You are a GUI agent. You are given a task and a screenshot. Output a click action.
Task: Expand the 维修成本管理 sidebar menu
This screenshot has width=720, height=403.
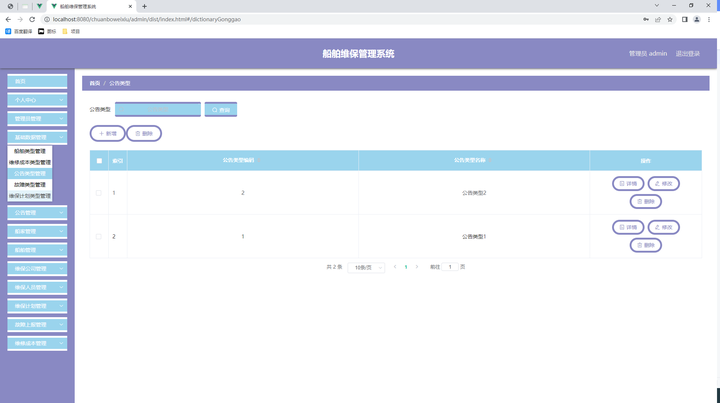pyautogui.click(x=37, y=343)
